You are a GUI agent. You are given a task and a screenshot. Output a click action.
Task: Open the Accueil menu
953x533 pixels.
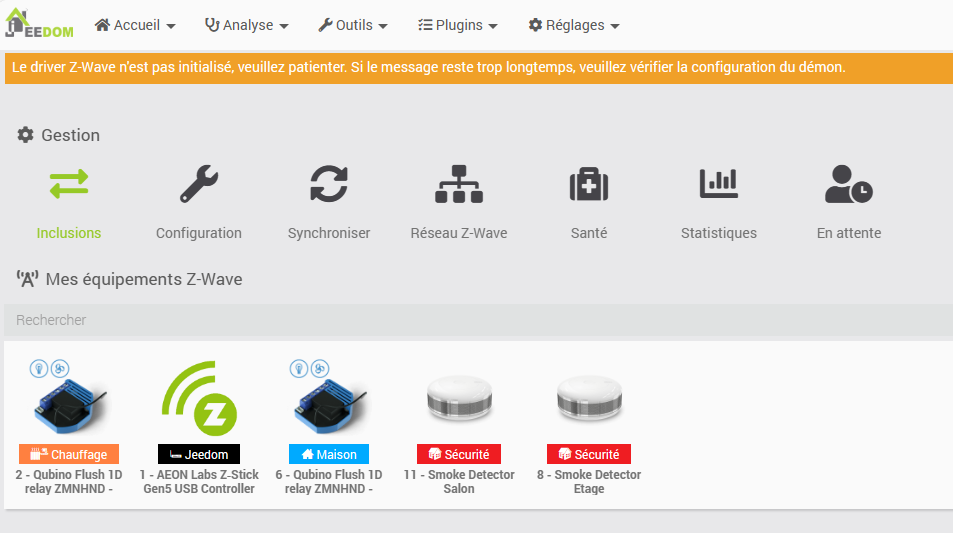click(x=135, y=25)
